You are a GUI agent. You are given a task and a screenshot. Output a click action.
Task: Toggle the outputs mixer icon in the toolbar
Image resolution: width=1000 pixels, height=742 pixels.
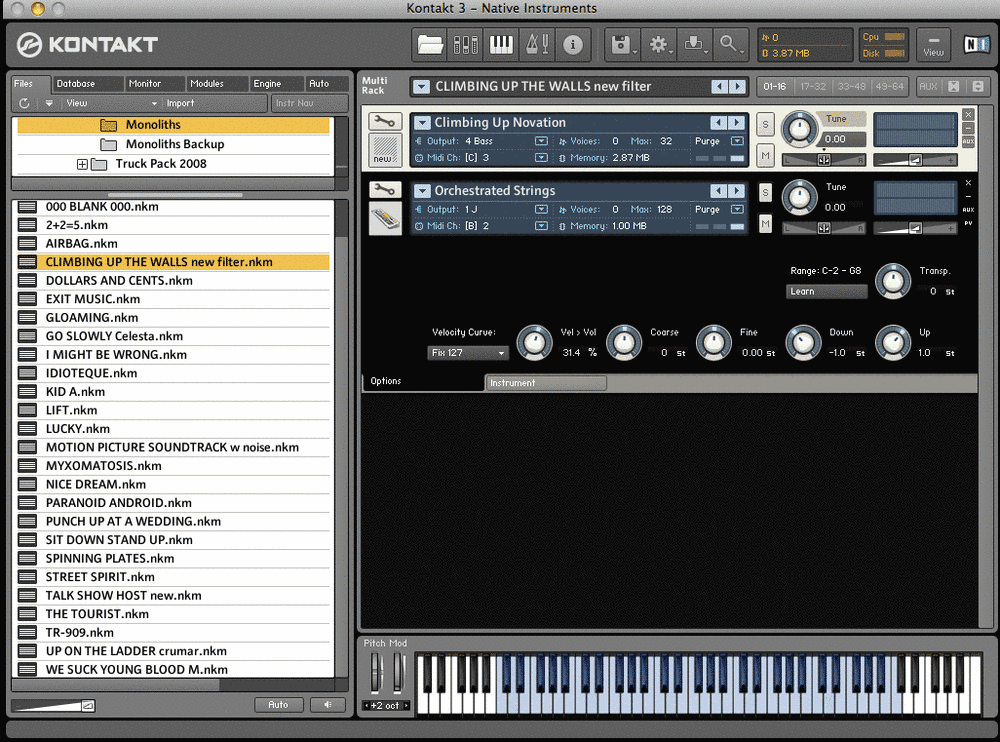[x=466, y=45]
